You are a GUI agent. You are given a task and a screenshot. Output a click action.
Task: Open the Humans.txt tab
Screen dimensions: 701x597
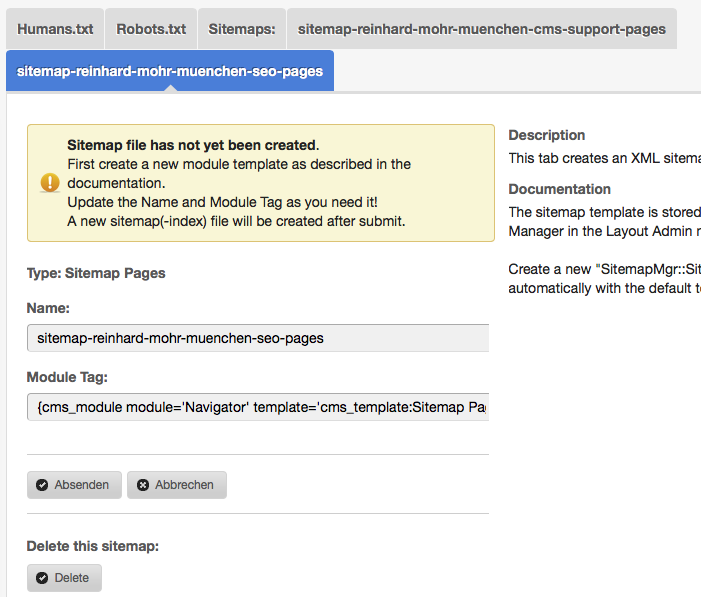click(55, 29)
